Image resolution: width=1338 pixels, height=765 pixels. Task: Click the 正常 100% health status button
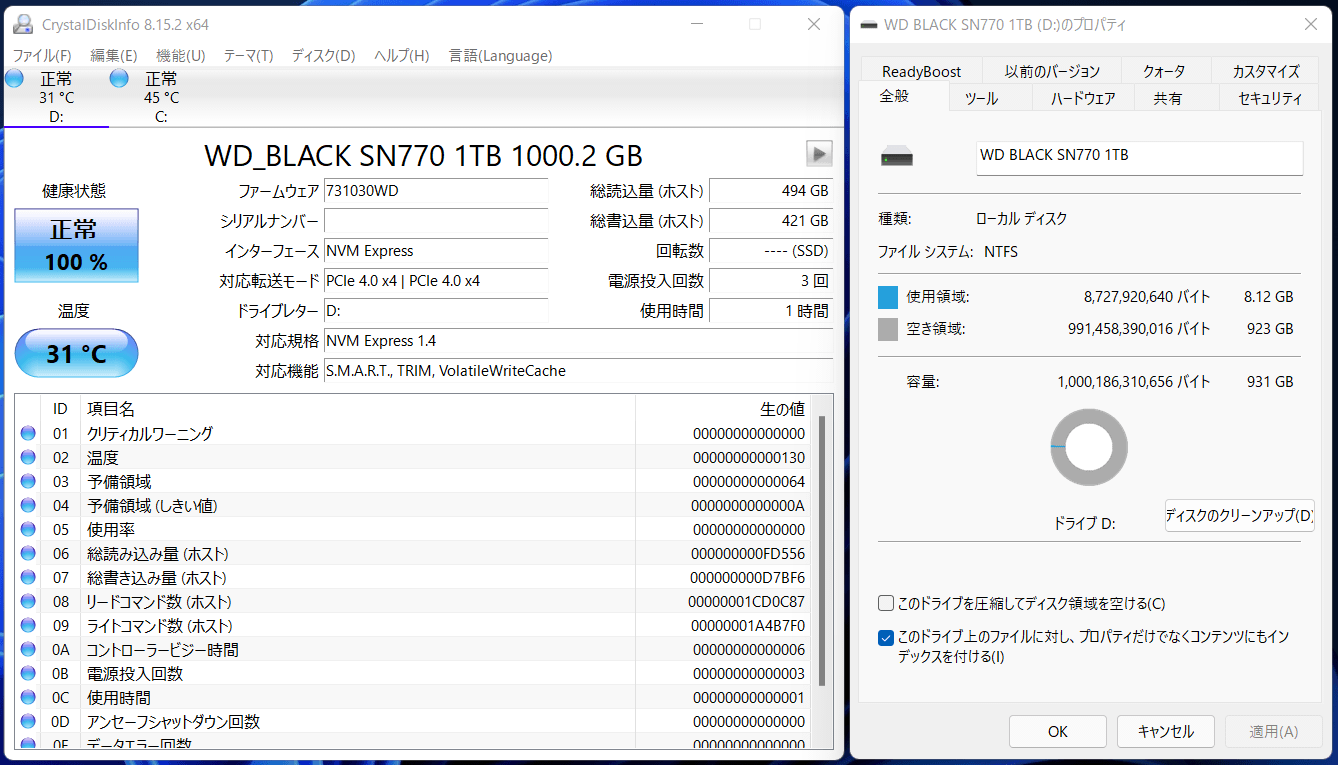pos(76,245)
